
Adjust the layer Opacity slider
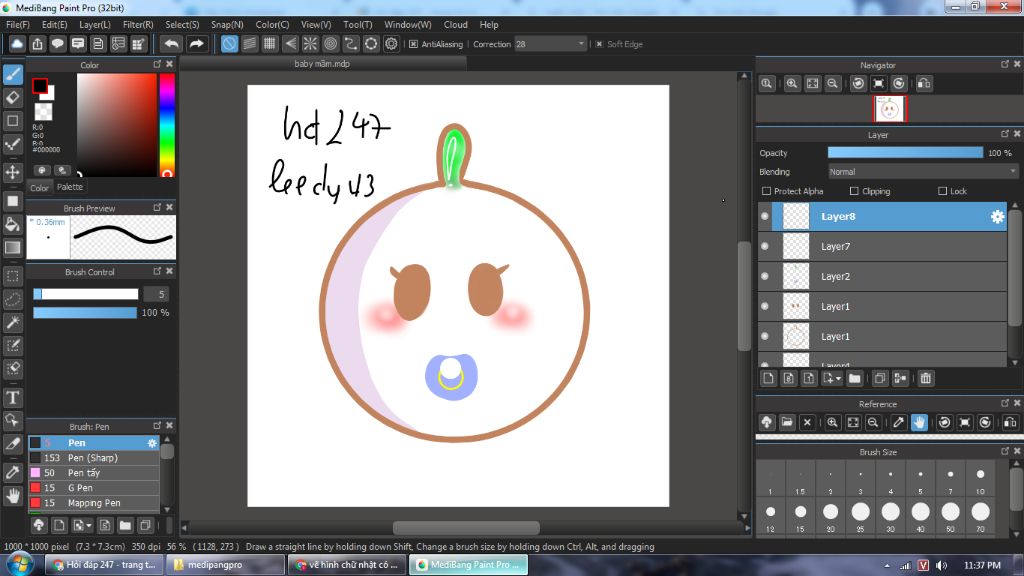click(x=905, y=153)
